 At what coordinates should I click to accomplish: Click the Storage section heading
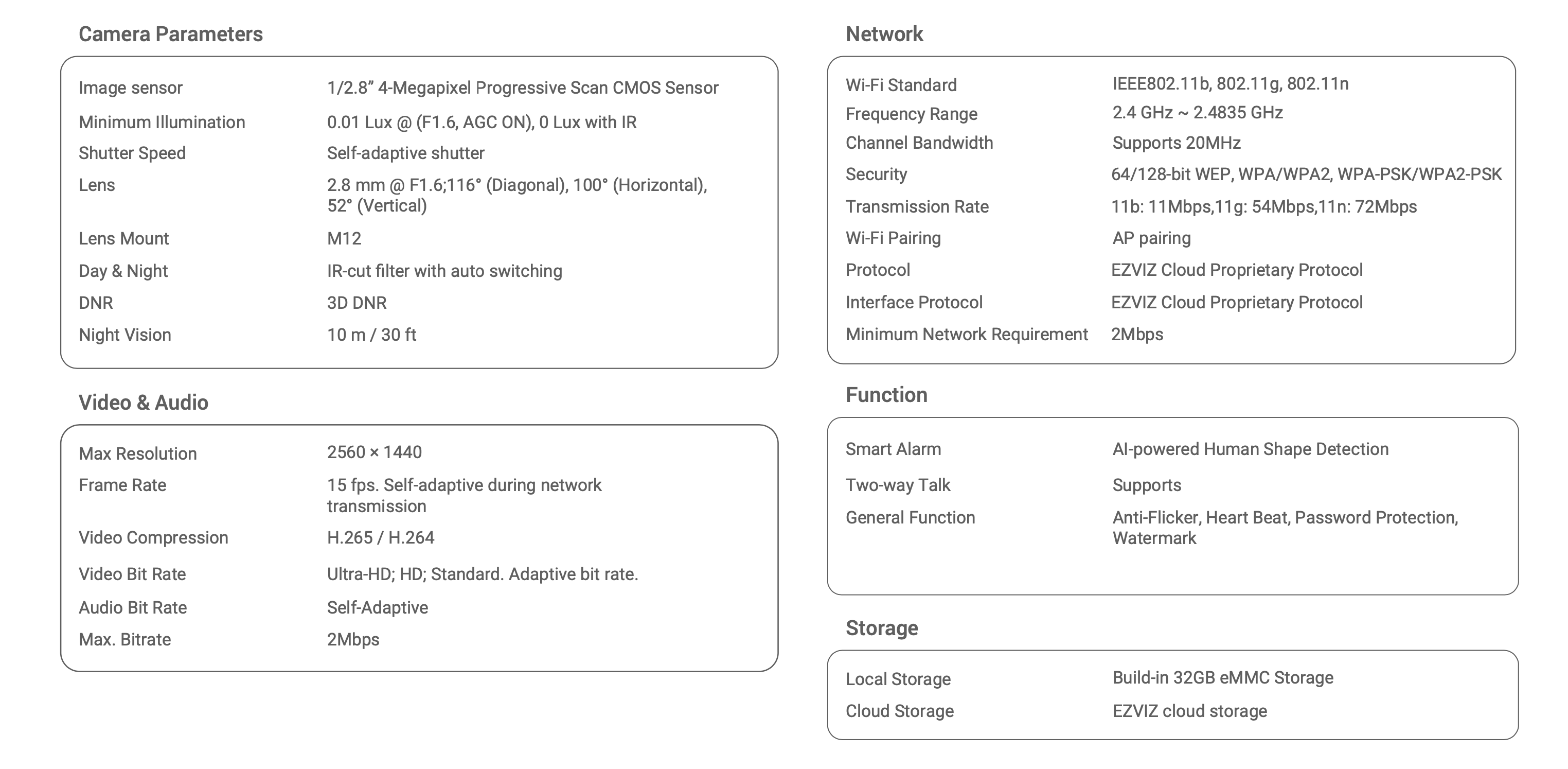pos(881,628)
